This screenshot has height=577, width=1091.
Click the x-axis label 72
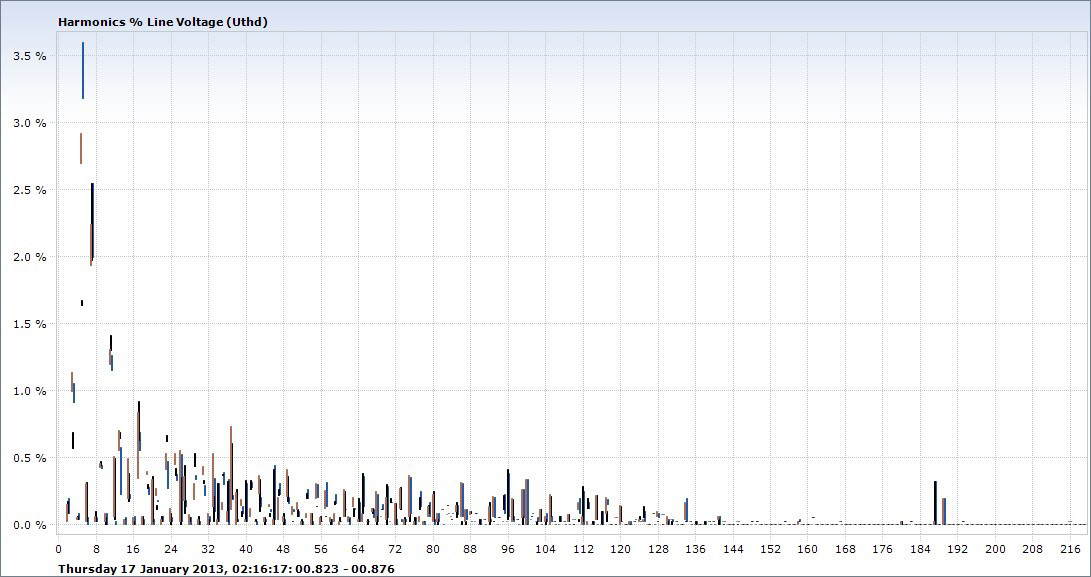click(396, 549)
